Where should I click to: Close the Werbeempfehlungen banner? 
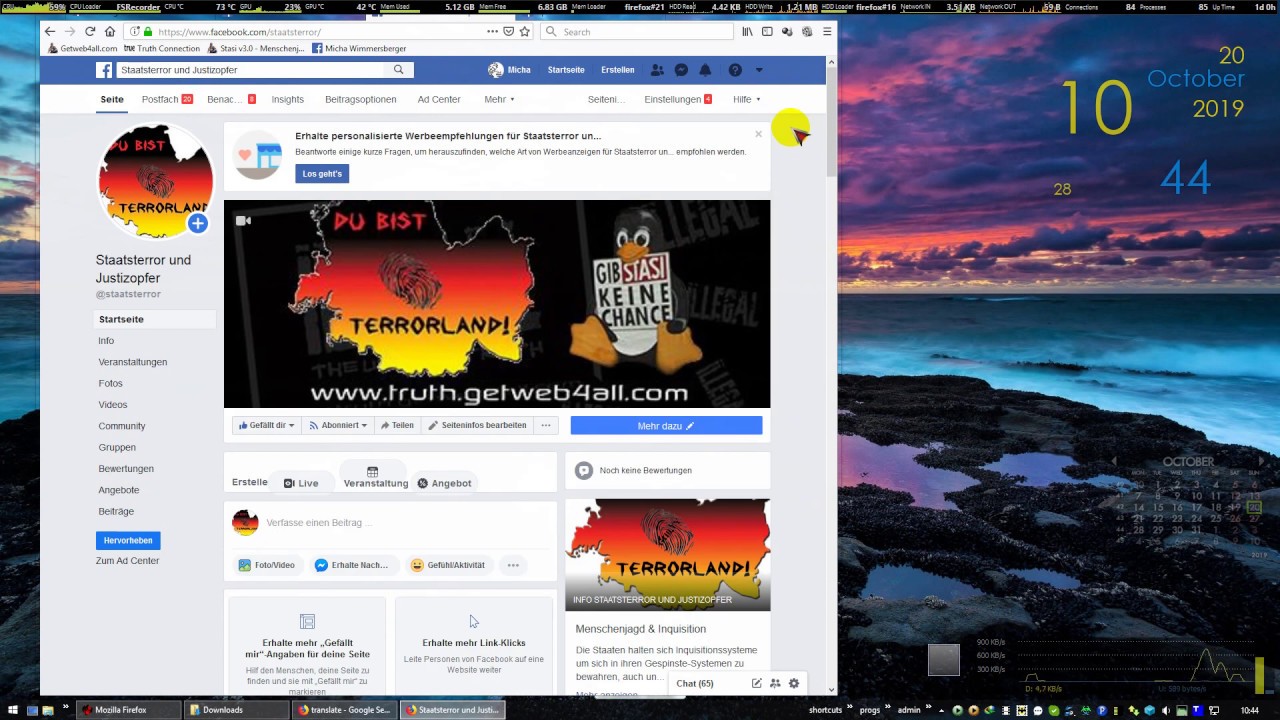758,134
